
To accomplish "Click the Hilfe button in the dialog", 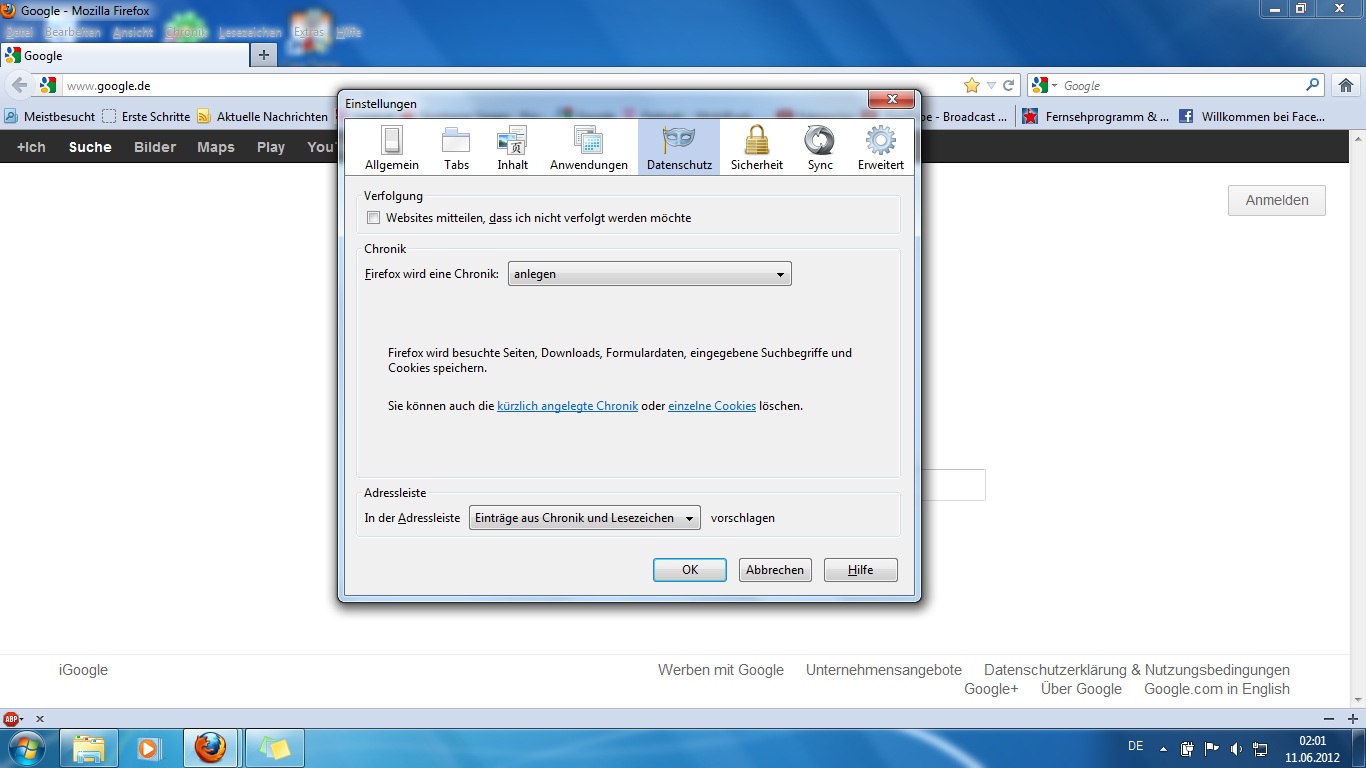I will click(861, 570).
